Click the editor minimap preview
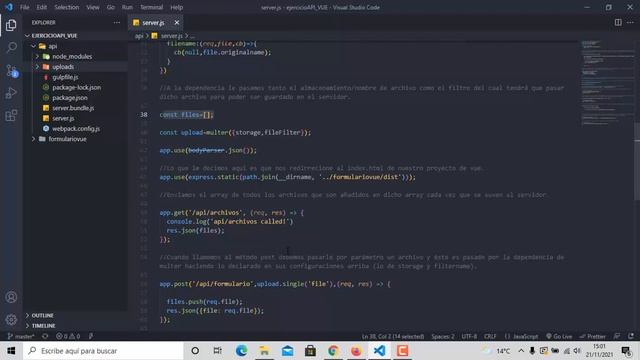 point(607,82)
